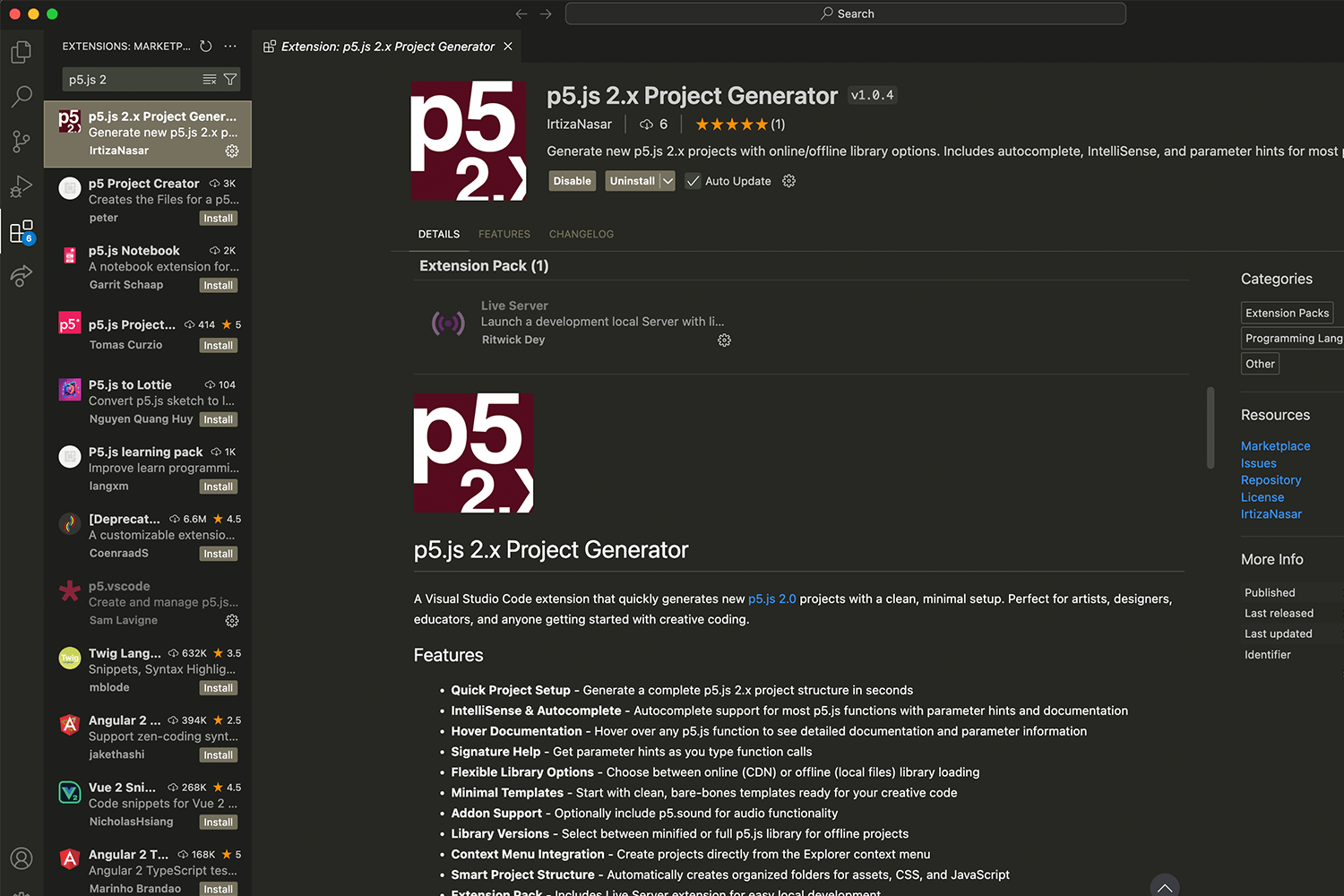Image resolution: width=1344 pixels, height=896 pixels.
Task: Open the Run and Debug view
Action: point(21,185)
